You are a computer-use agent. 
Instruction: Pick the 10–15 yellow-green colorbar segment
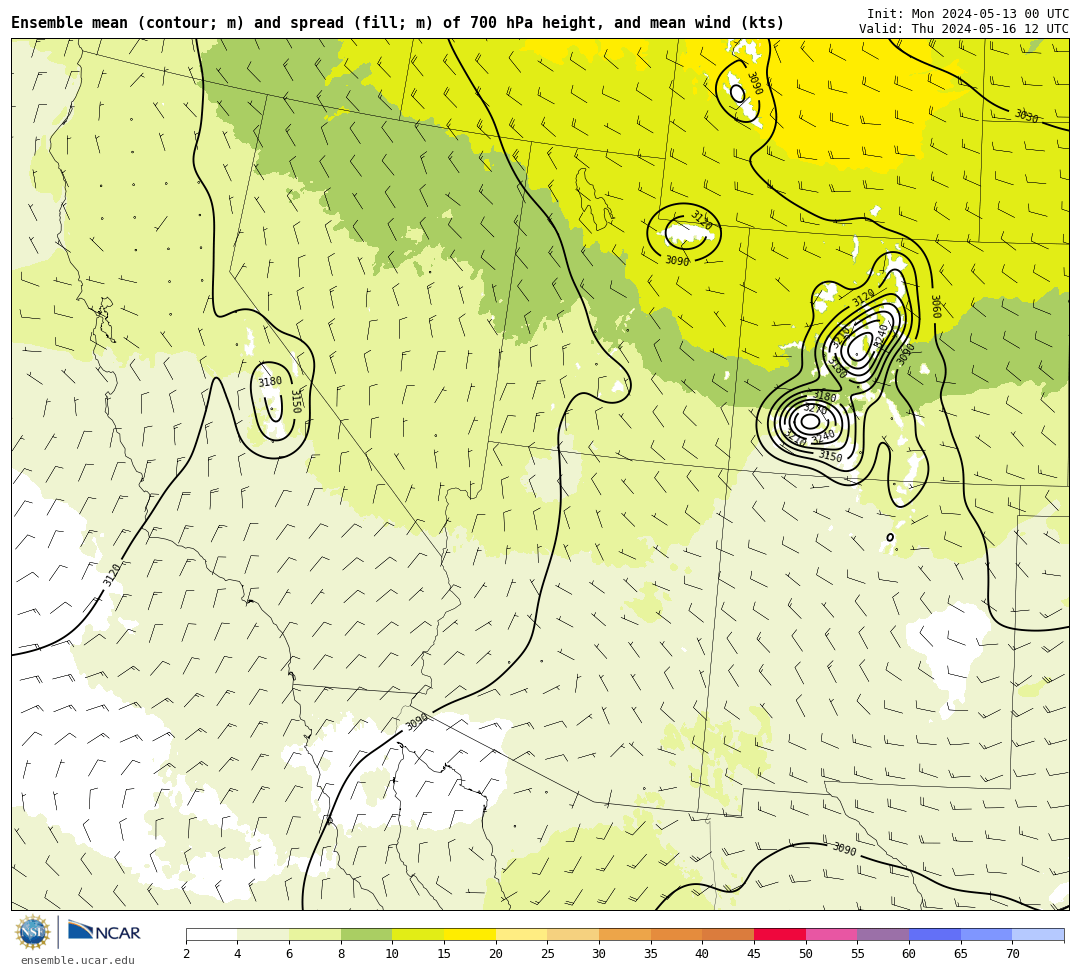click(x=418, y=934)
